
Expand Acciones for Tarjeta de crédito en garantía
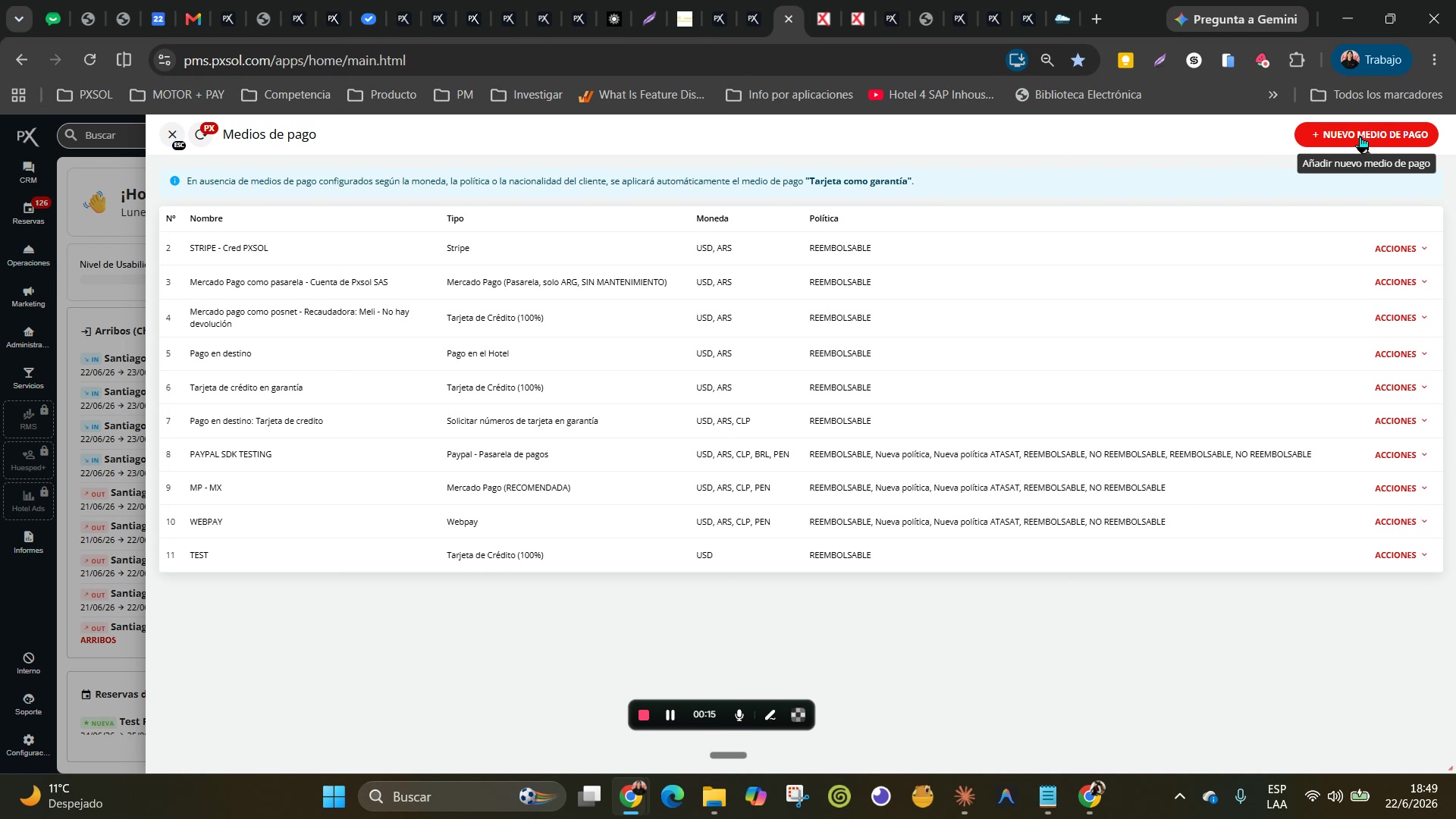(1401, 388)
